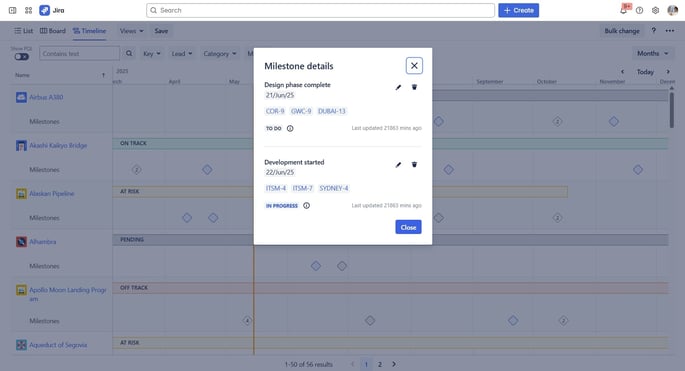Click the ON TRACK status bar
685x371 pixels.
pos(390,143)
